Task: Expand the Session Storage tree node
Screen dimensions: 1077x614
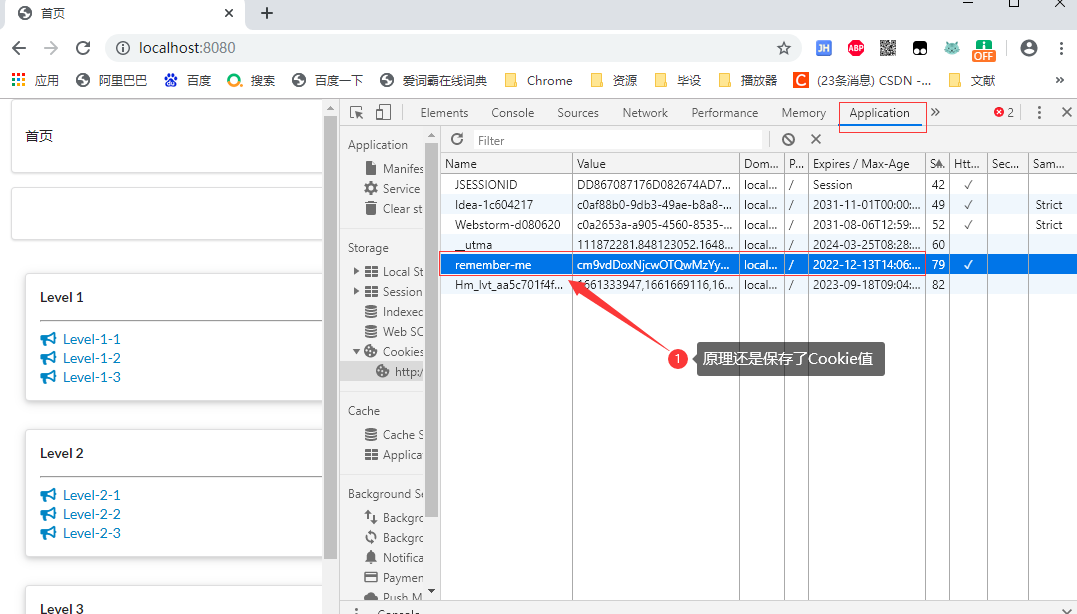Action: coord(357,292)
